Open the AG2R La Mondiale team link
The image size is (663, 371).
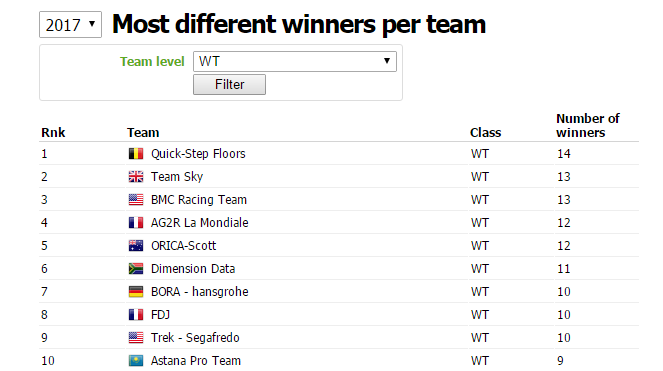pos(200,223)
